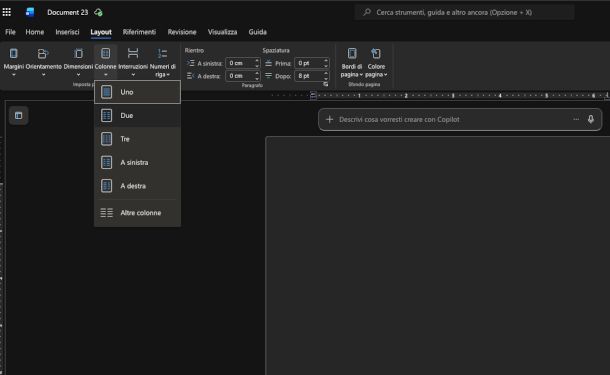The image size is (610, 375).
Task: Toggle the Colonne columns dropdown
Action: [x=105, y=62]
